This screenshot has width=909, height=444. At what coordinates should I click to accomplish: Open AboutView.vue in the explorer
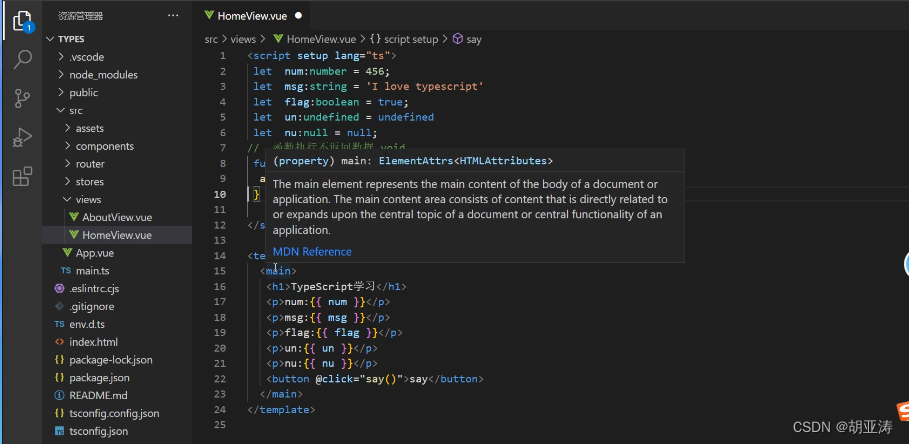117,217
